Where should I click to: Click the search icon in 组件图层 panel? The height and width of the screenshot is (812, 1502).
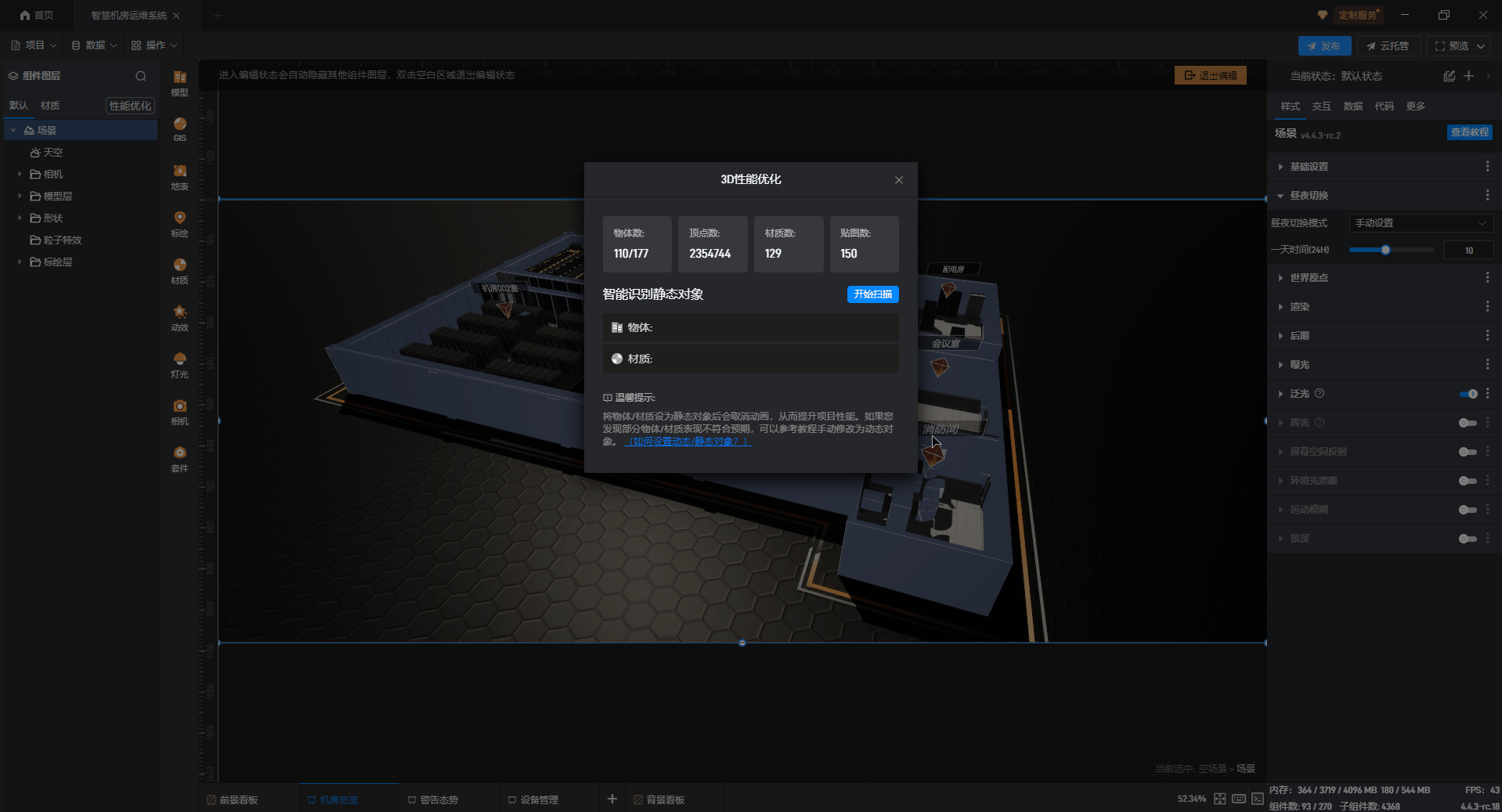coord(141,76)
